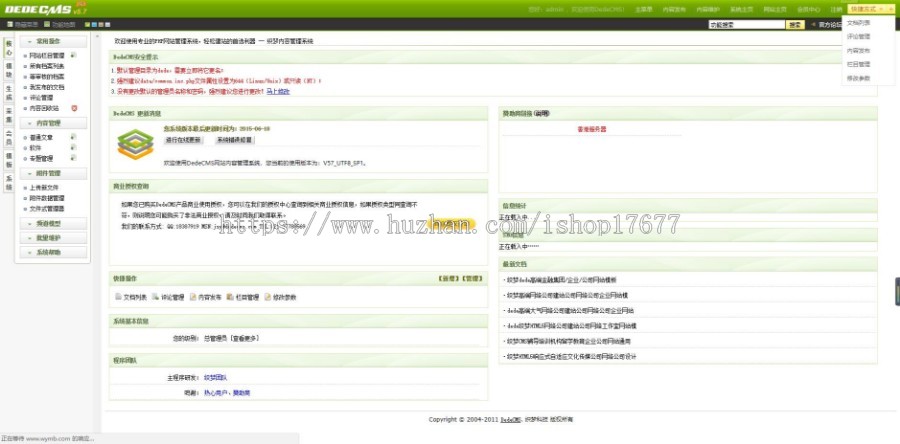Click the 修改参数 icon in 快捷操作
Viewport: 900px width, 444px height.
coord(267,297)
